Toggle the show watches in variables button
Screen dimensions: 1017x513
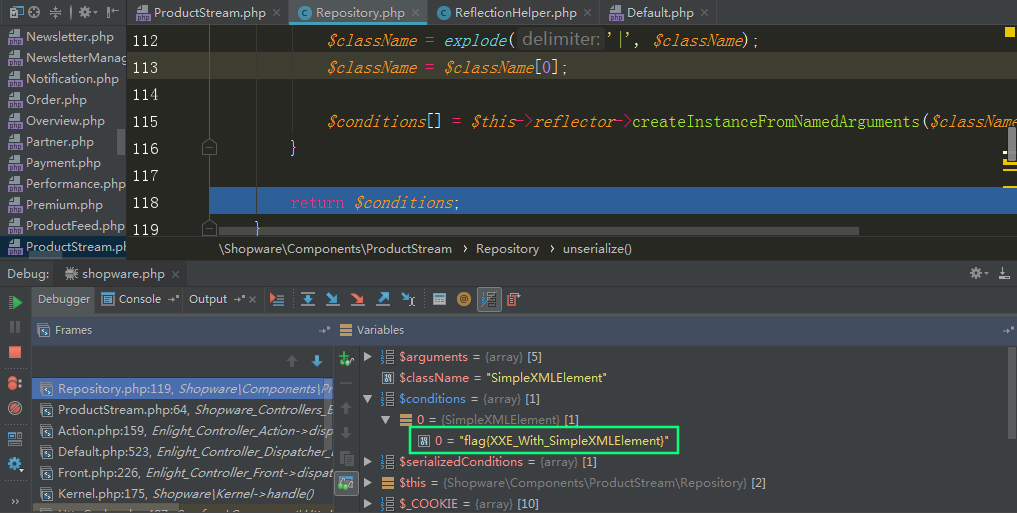(x=346, y=484)
